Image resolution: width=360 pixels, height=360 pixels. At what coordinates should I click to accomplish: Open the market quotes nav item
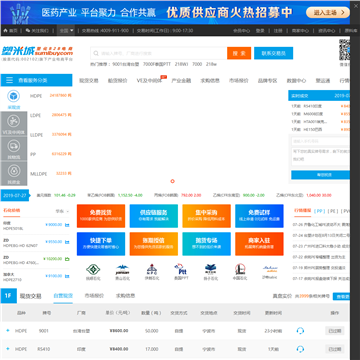(x=239, y=80)
